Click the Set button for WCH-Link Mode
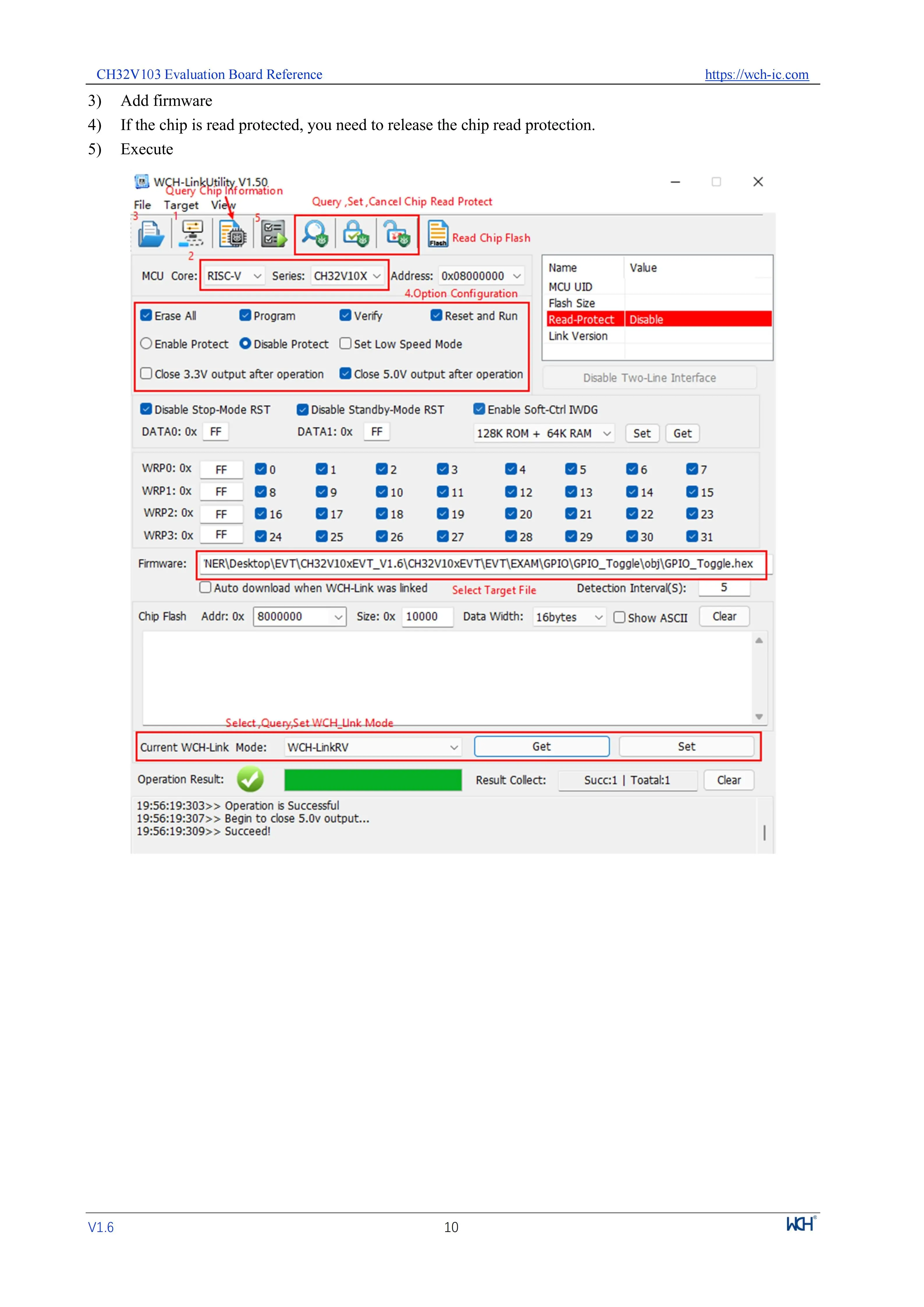 click(x=686, y=746)
